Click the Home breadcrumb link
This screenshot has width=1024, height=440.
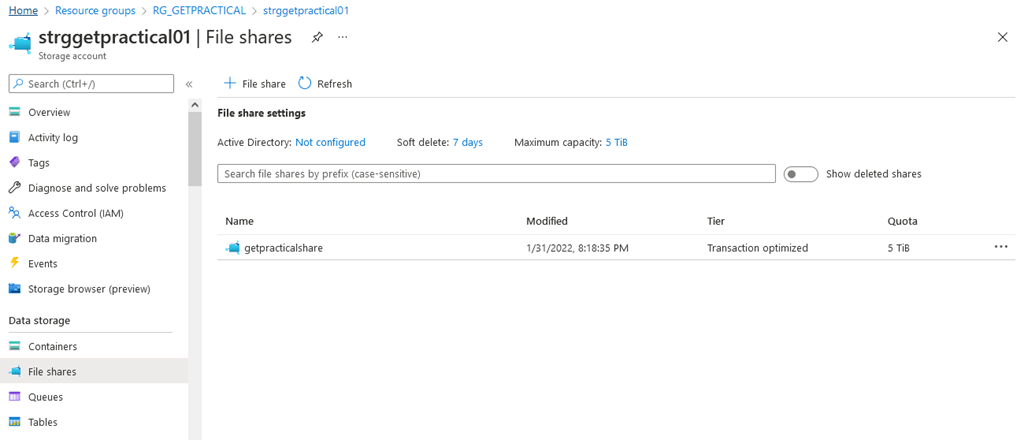coord(23,11)
